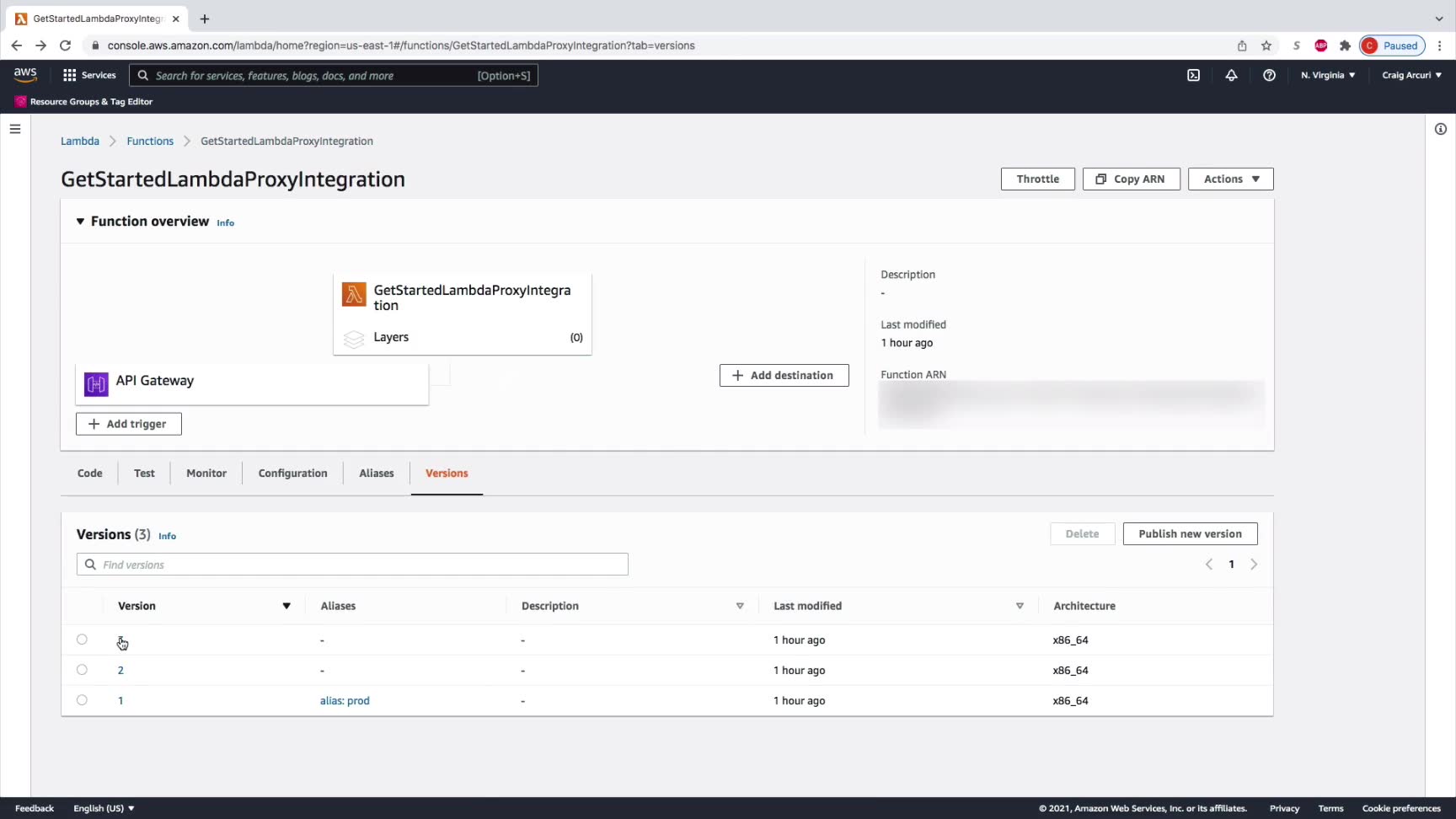The height and width of the screenshot is (819, 1456).
Task: Click Publish new version
Action: [x=1191, y=534]
